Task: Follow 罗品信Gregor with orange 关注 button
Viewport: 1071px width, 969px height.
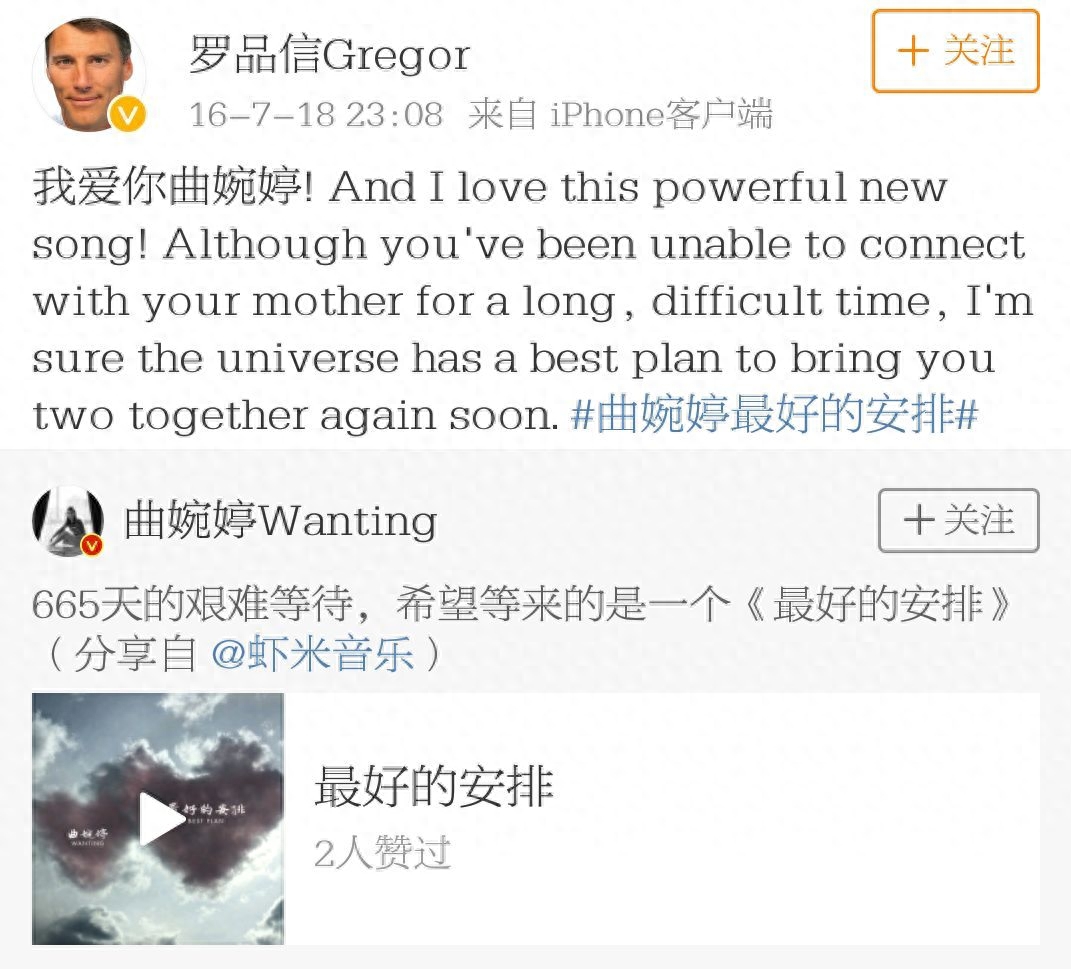Action: coord(956,51)
